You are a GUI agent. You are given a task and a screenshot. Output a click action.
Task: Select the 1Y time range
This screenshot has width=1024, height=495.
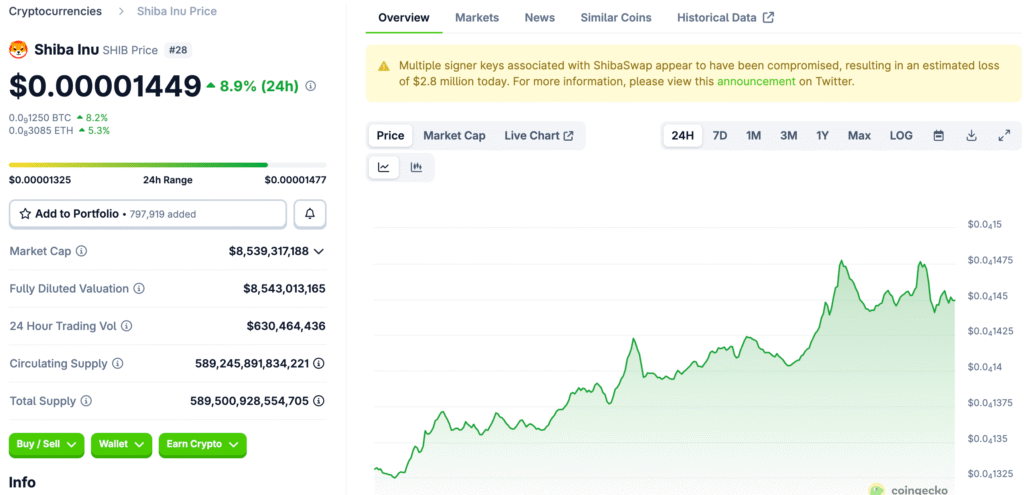tap(822, 135)
